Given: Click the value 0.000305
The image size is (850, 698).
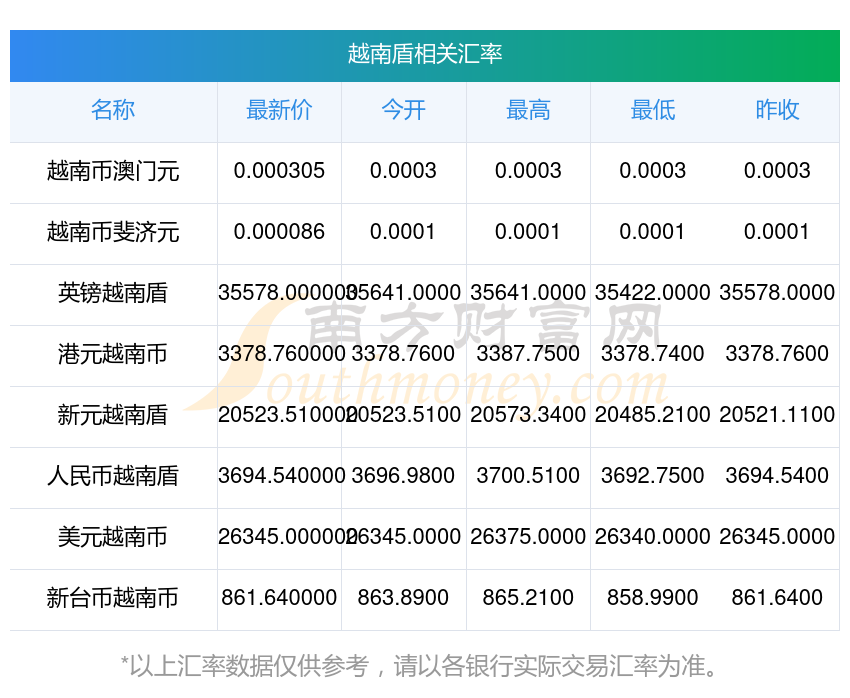Looking at the screenshot, I should (279, 171).
